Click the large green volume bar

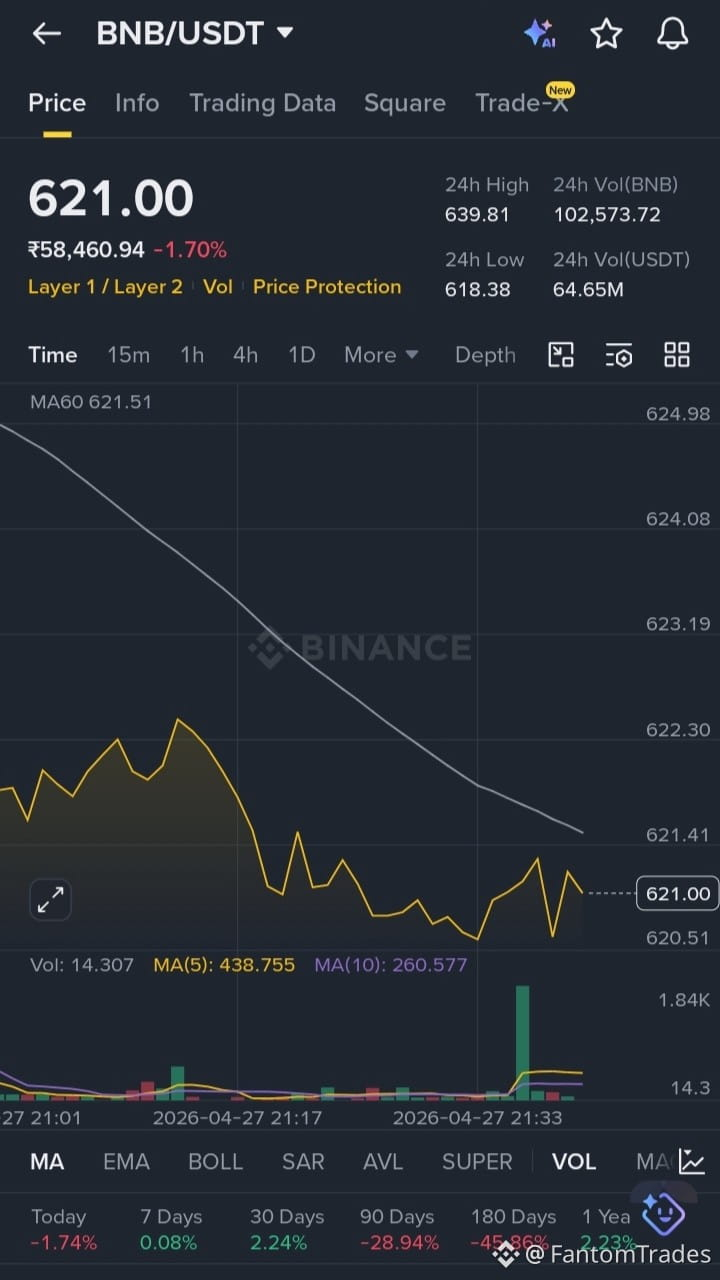pos(522,1042)
